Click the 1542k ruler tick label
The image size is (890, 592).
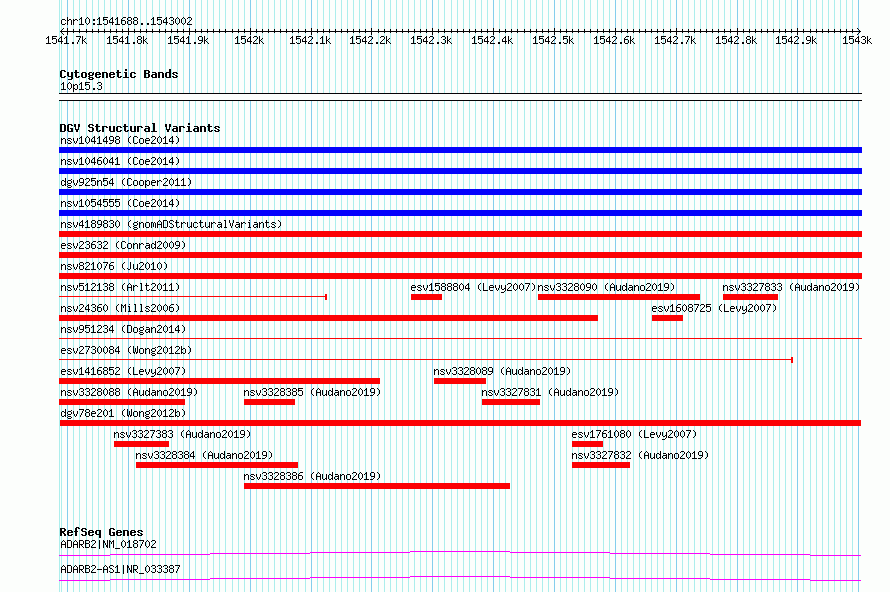coord(249,40)
